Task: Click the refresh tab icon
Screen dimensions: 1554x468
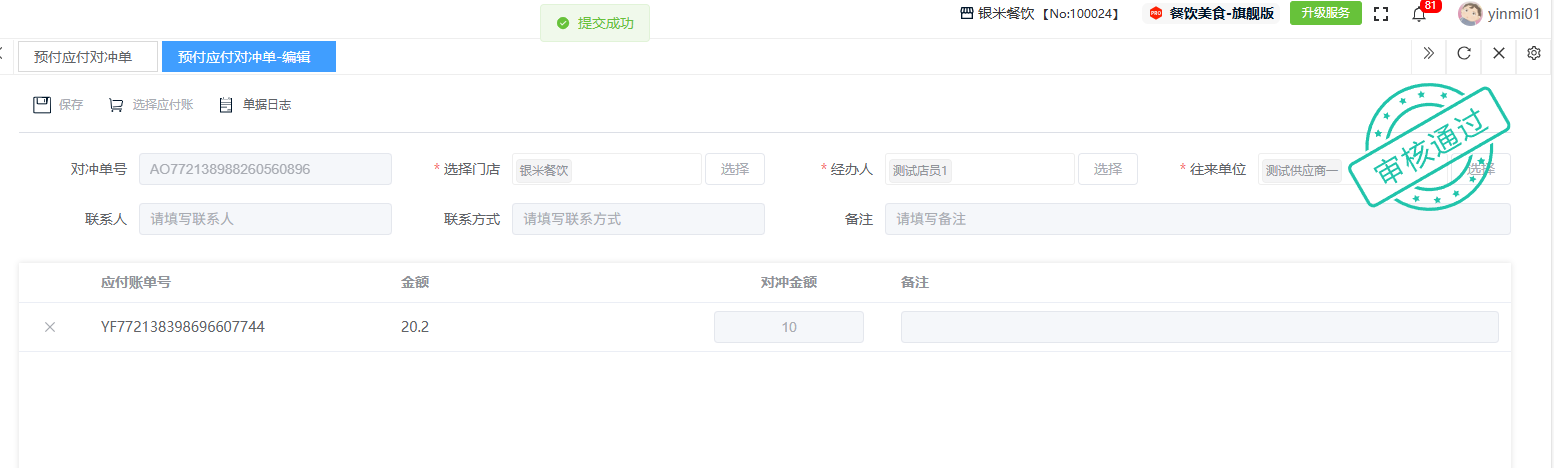Action: pyautogui.click(x=1463, y=54)
